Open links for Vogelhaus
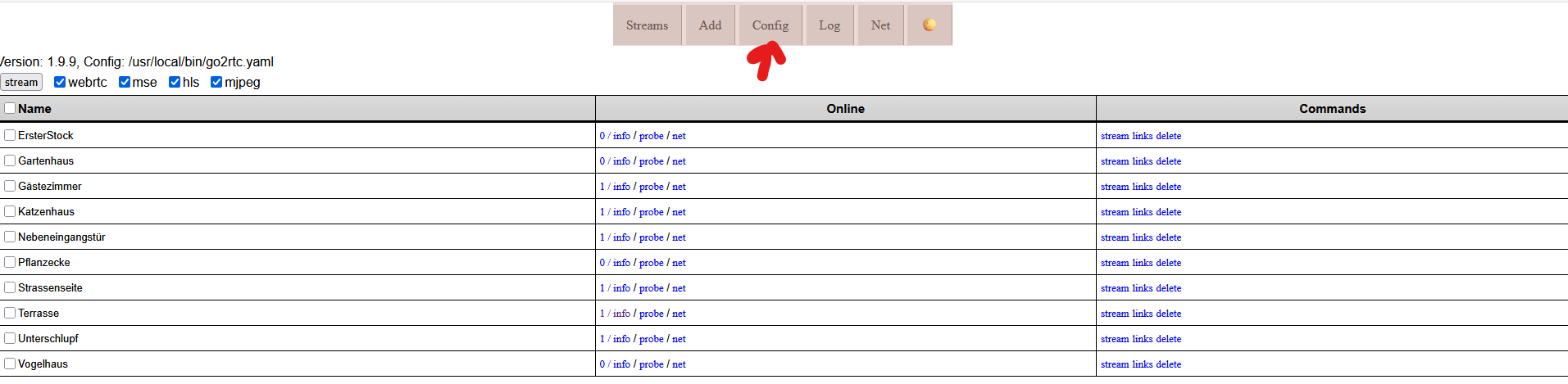Screen dimensions: 1568x384 pos(1143,364)
